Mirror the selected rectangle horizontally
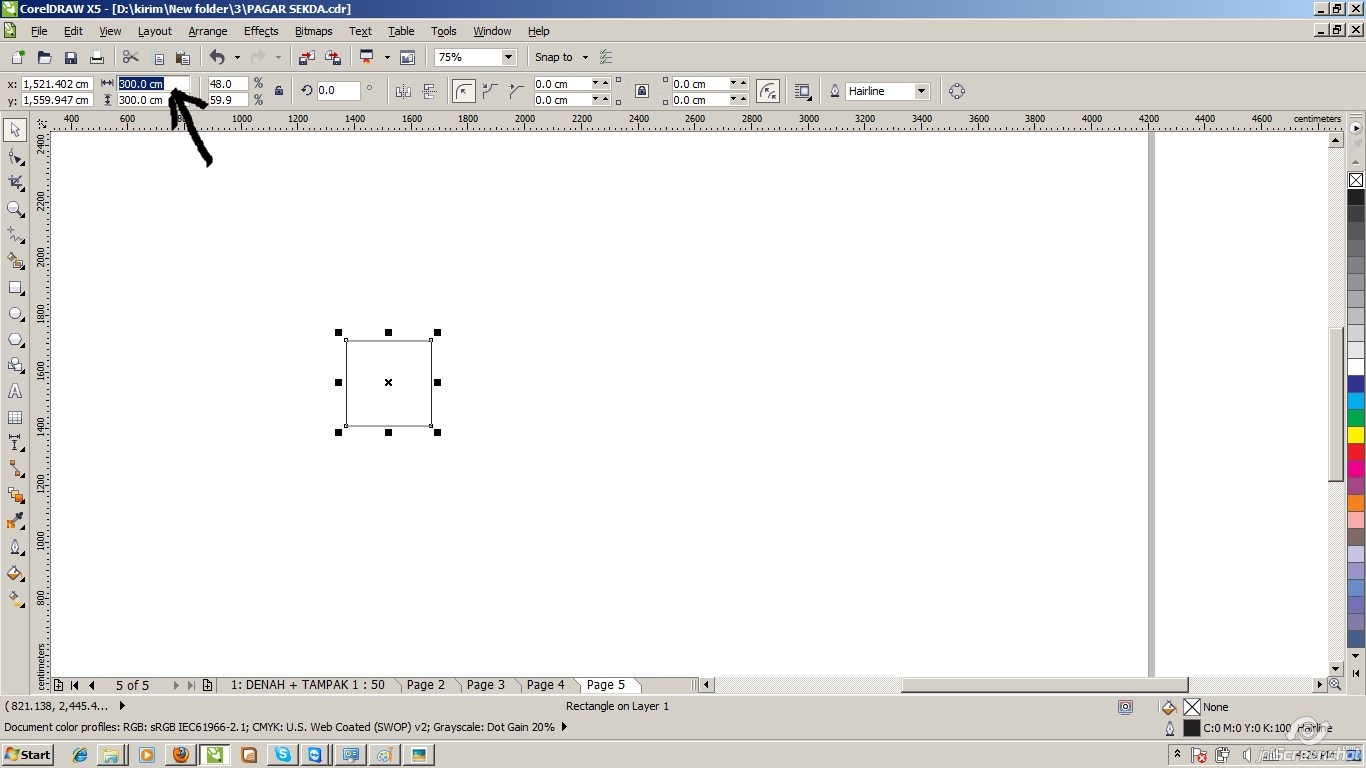 tap(403, 91)
